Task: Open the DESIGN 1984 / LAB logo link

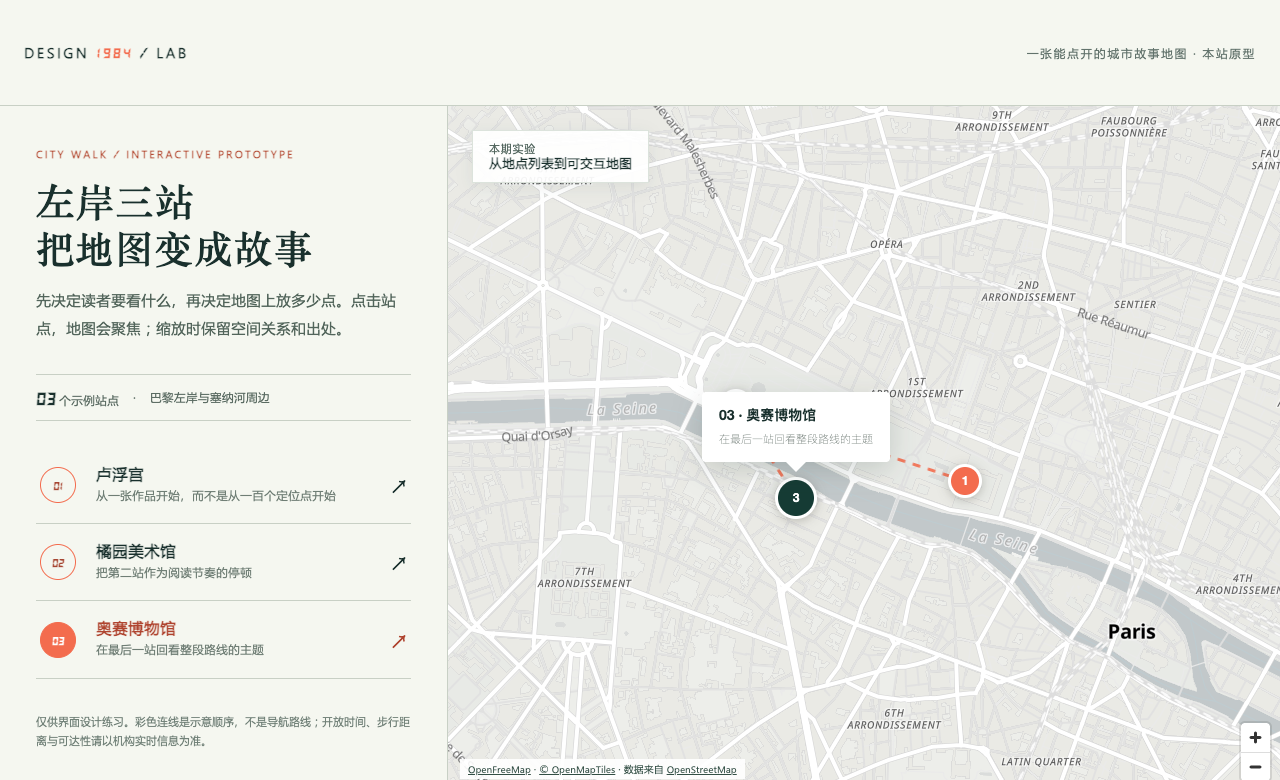Action: tap(105, 53)
